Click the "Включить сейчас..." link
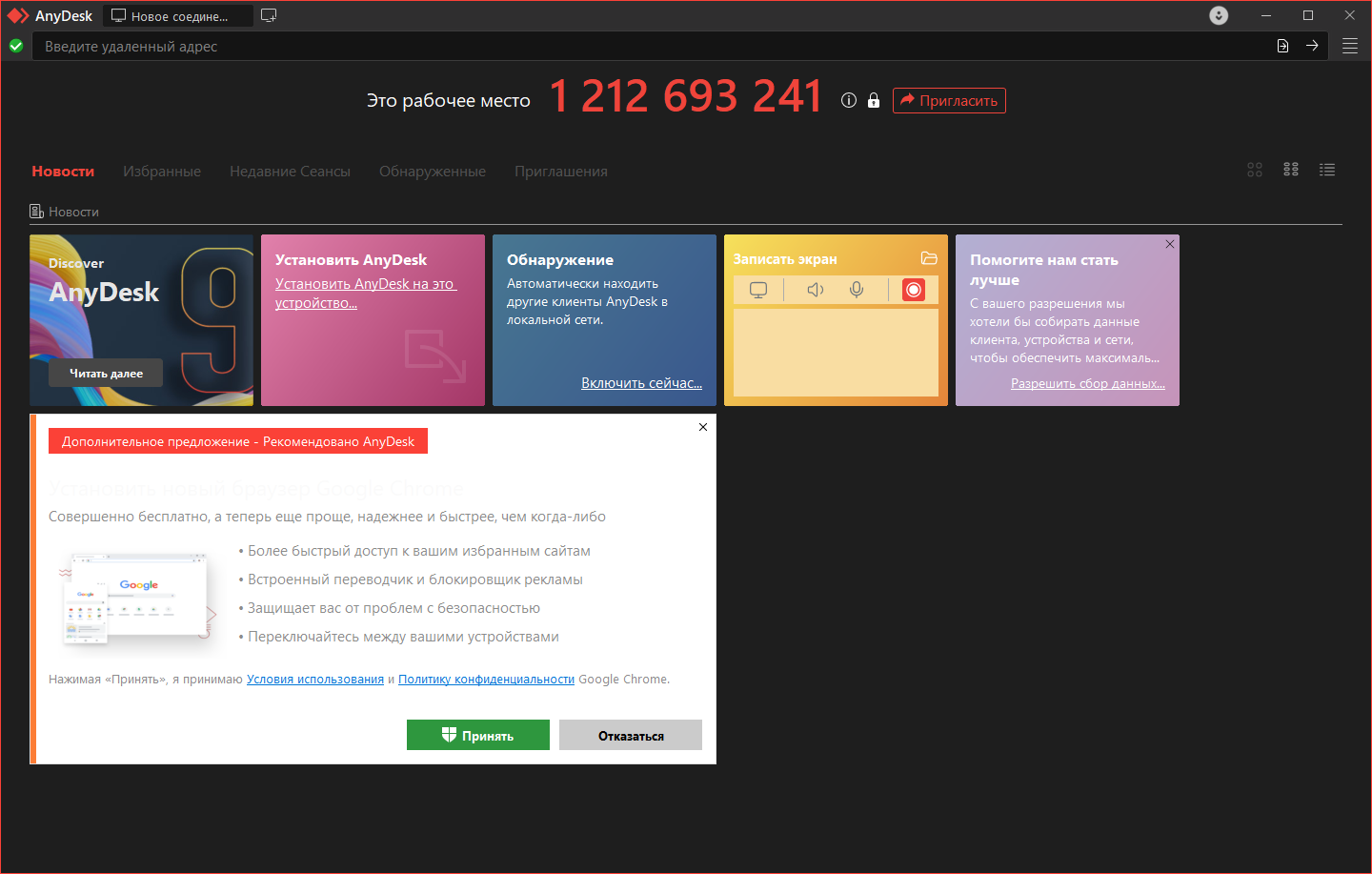Screen dimensions: 1372x874 (x=641, y=383)
